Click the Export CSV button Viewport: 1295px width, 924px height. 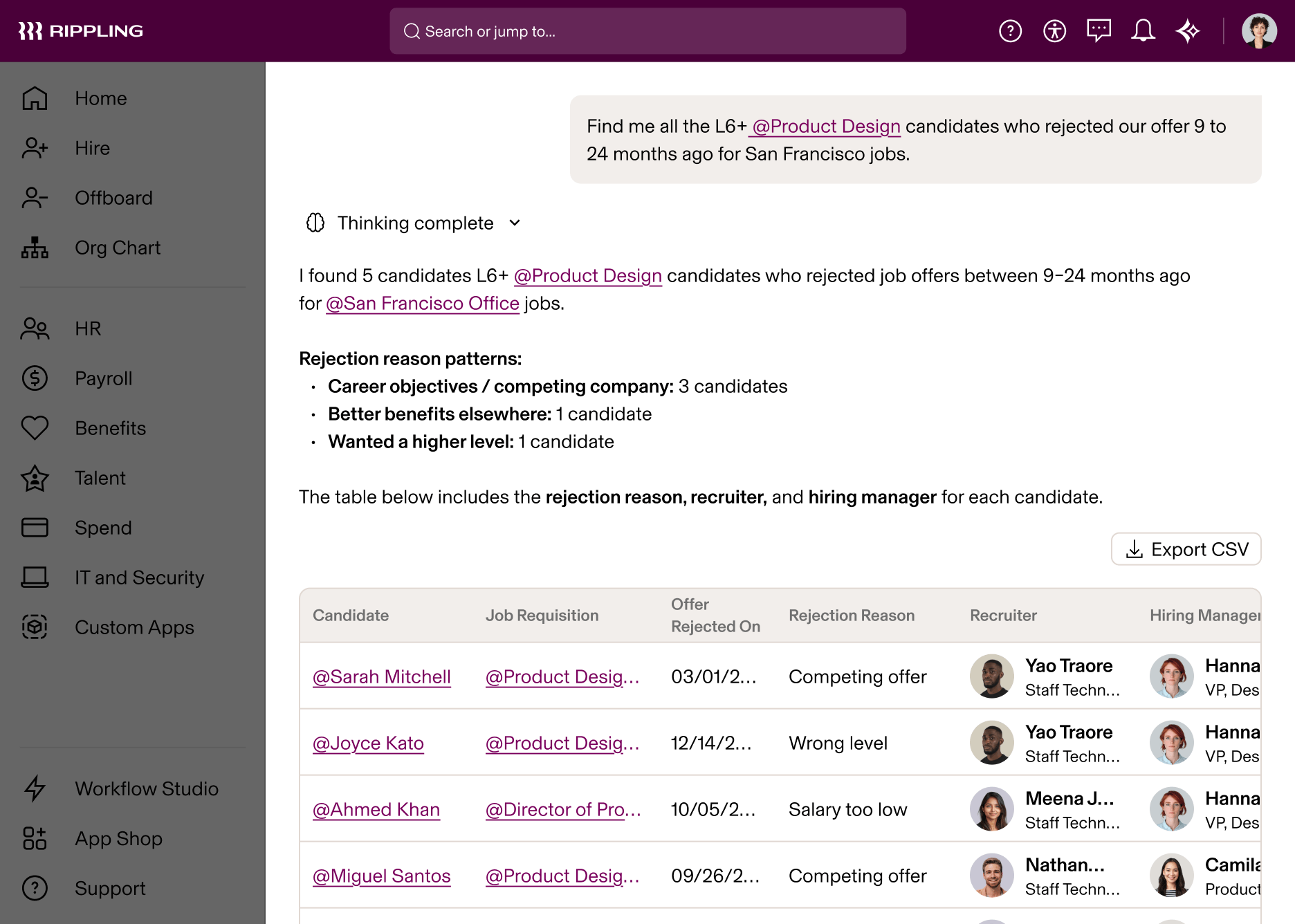[1186, 549]
